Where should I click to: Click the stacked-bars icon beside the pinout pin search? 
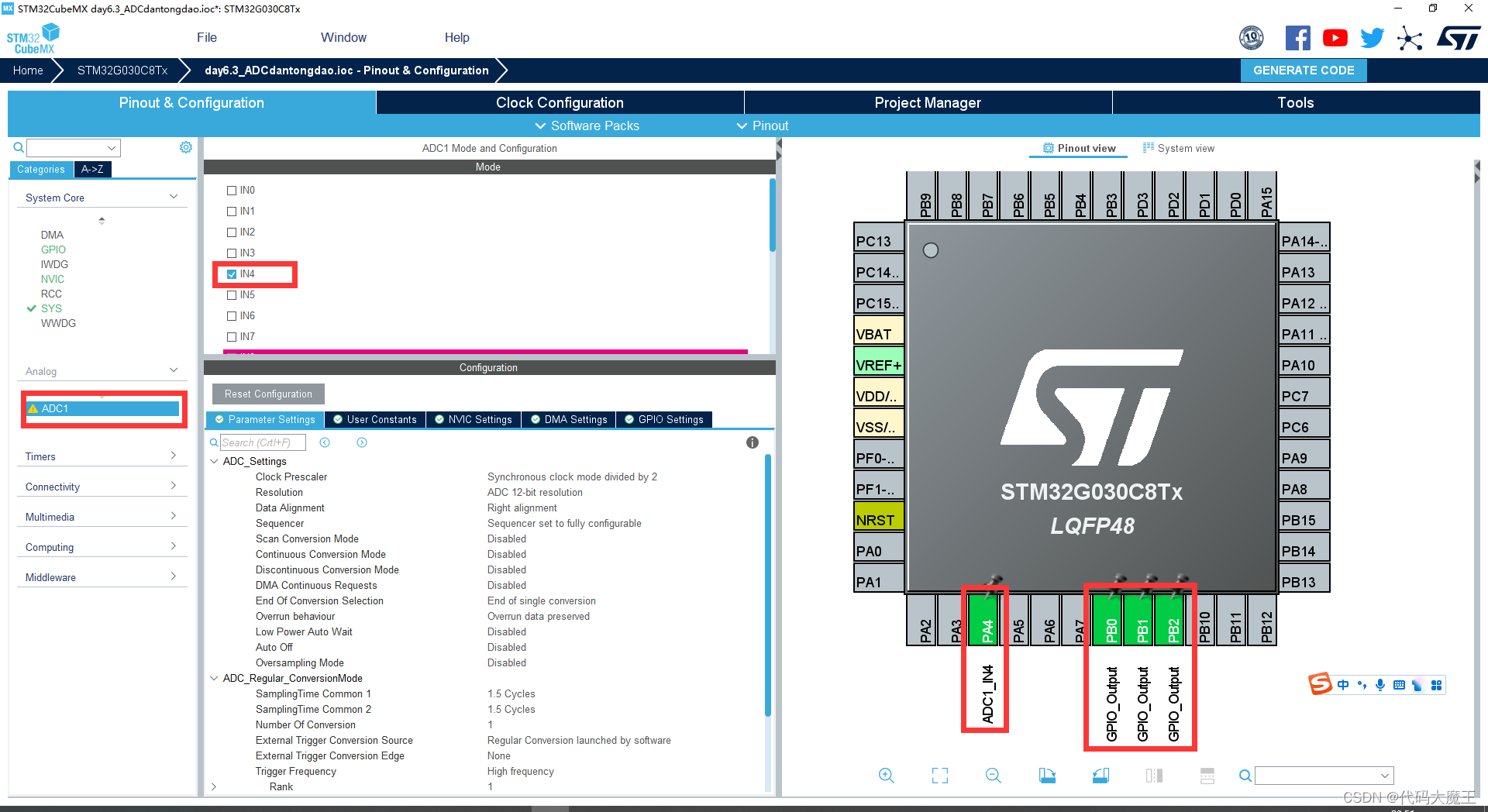[1207, 776]
